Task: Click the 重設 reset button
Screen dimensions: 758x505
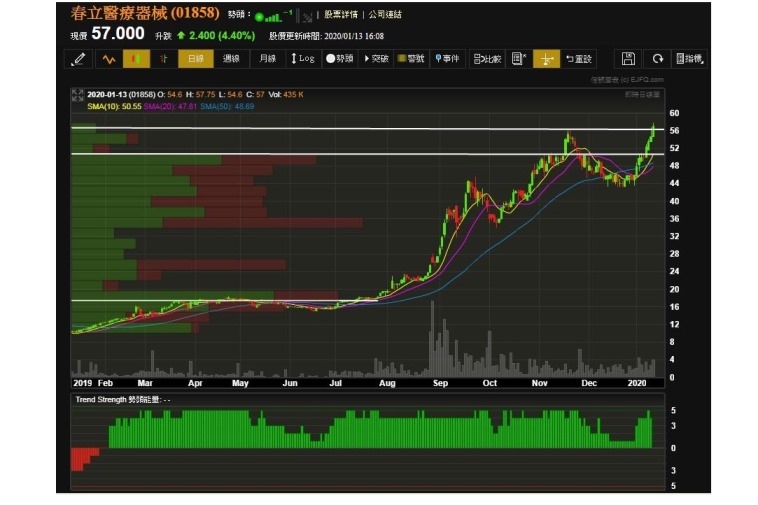Action: coord(579,59)
